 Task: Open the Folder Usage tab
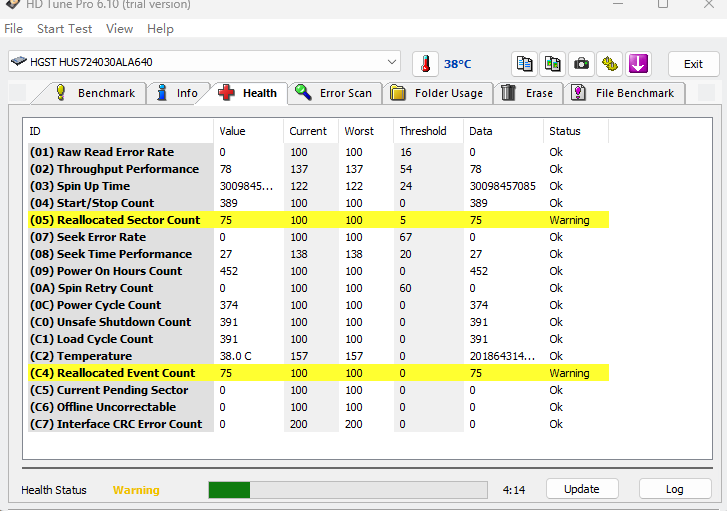[437, 93]
